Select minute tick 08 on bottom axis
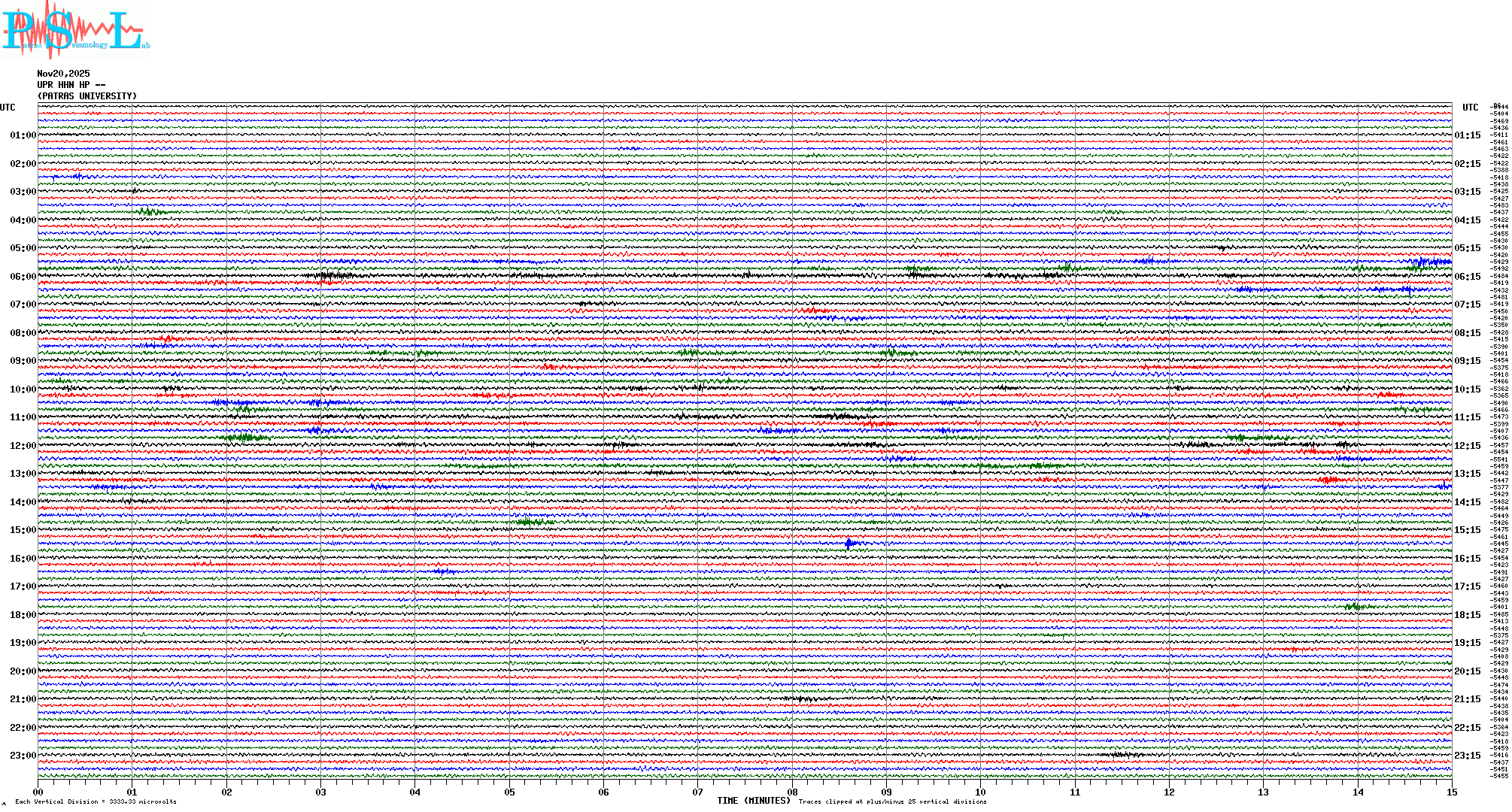 click(792, 792)
